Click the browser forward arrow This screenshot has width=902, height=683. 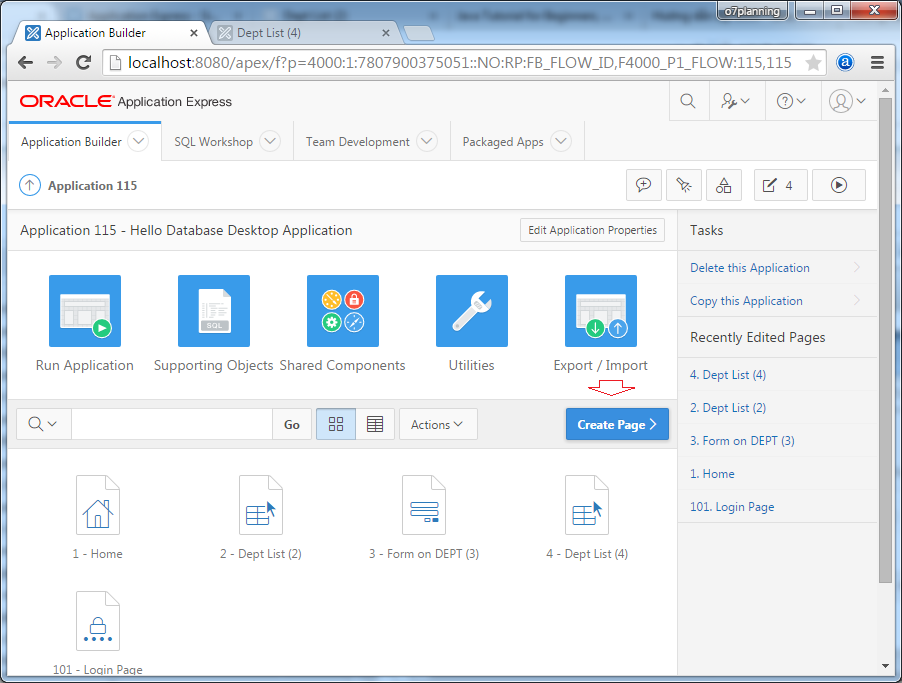coord(54,62)
